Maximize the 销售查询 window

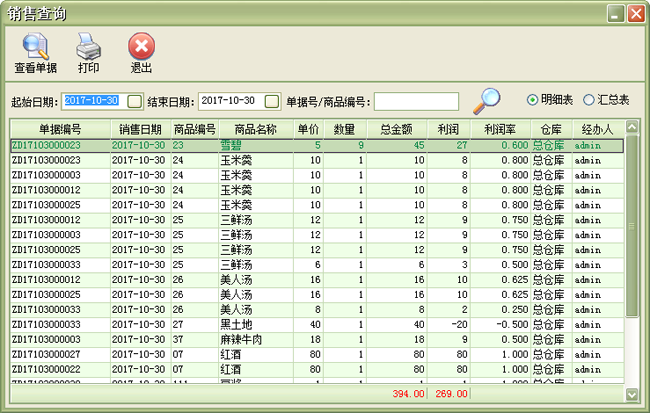(x=615, y=13)
